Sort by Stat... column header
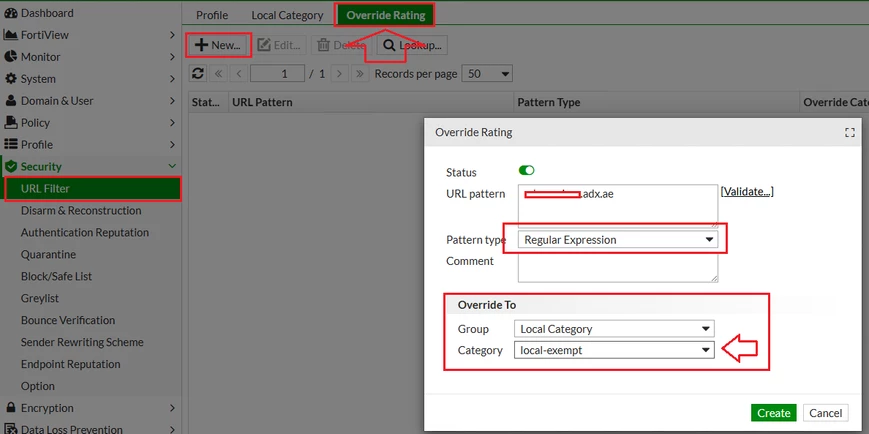Screen dimensions: 869x434 click(x=208, y=103)
